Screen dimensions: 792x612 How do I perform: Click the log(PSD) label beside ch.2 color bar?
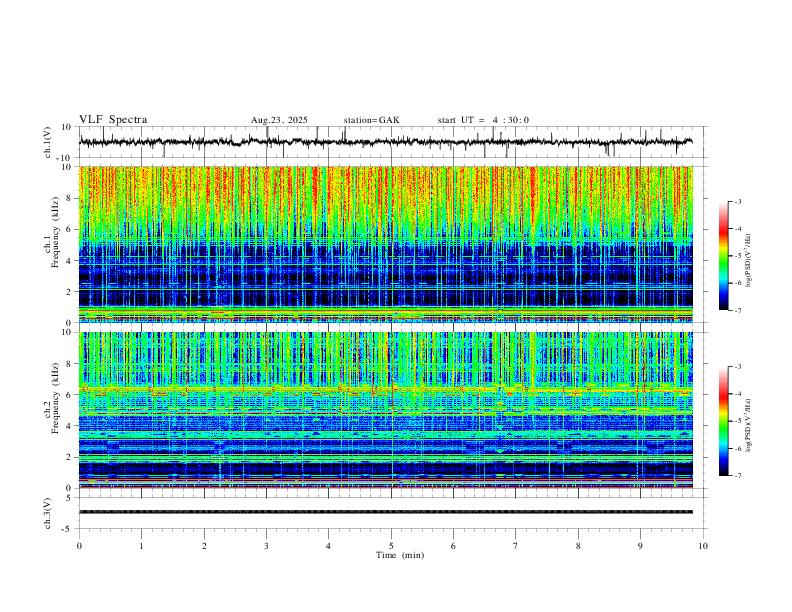(x=749, y=426)
